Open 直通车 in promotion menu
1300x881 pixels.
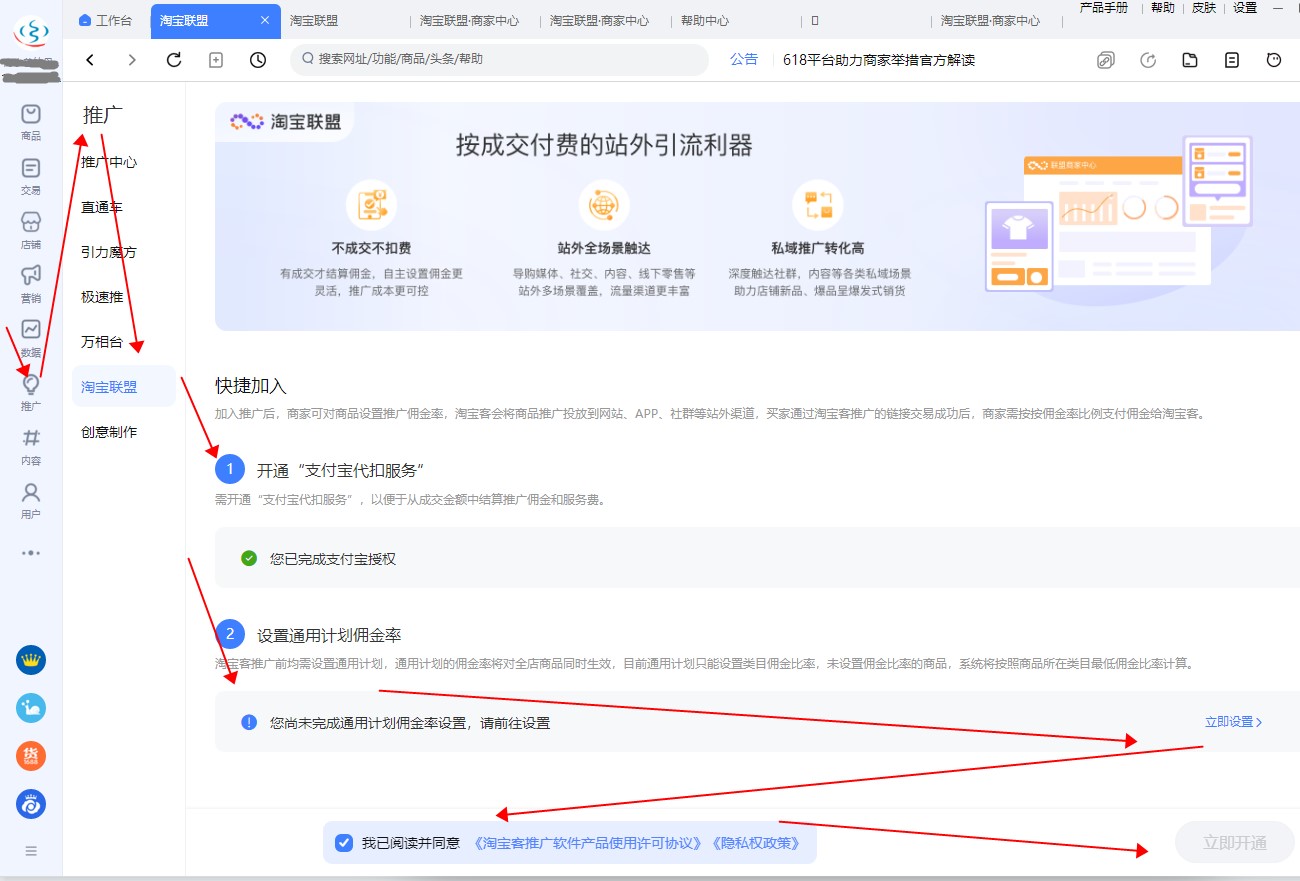pos(102,207)
